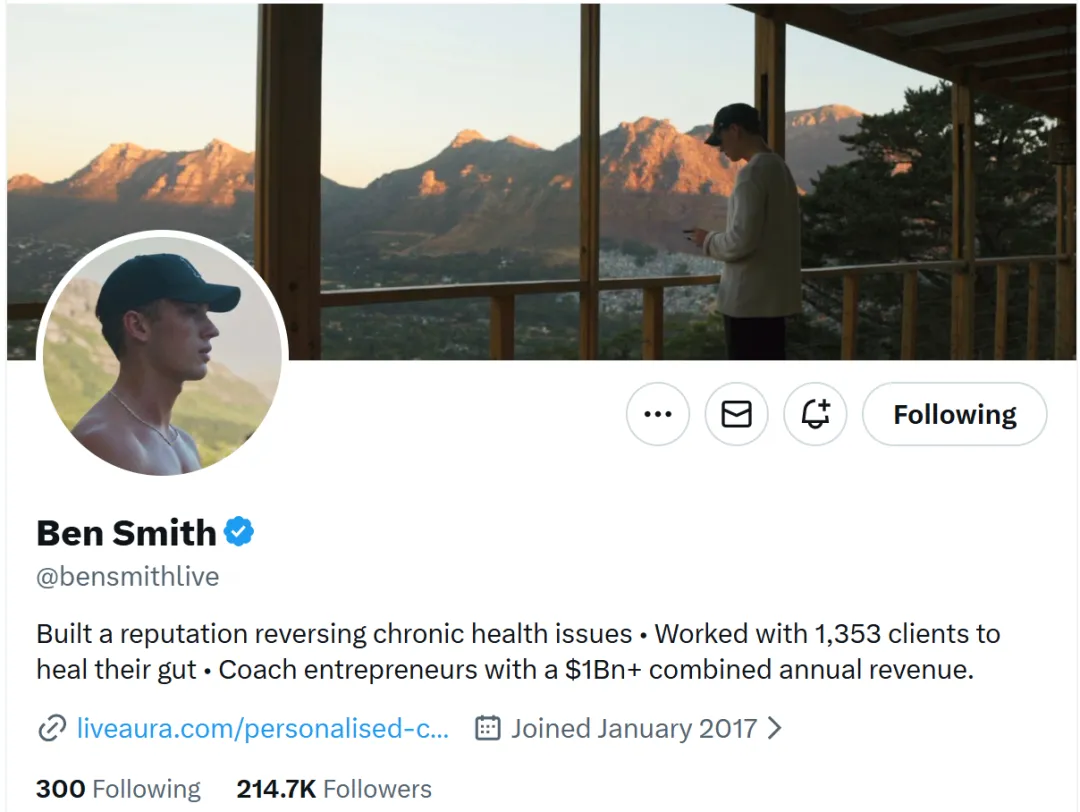Open Ben Smith's circular profile picture
Image resolution: width=1080 pixels, height=812 pixels.
coord(162,357)
